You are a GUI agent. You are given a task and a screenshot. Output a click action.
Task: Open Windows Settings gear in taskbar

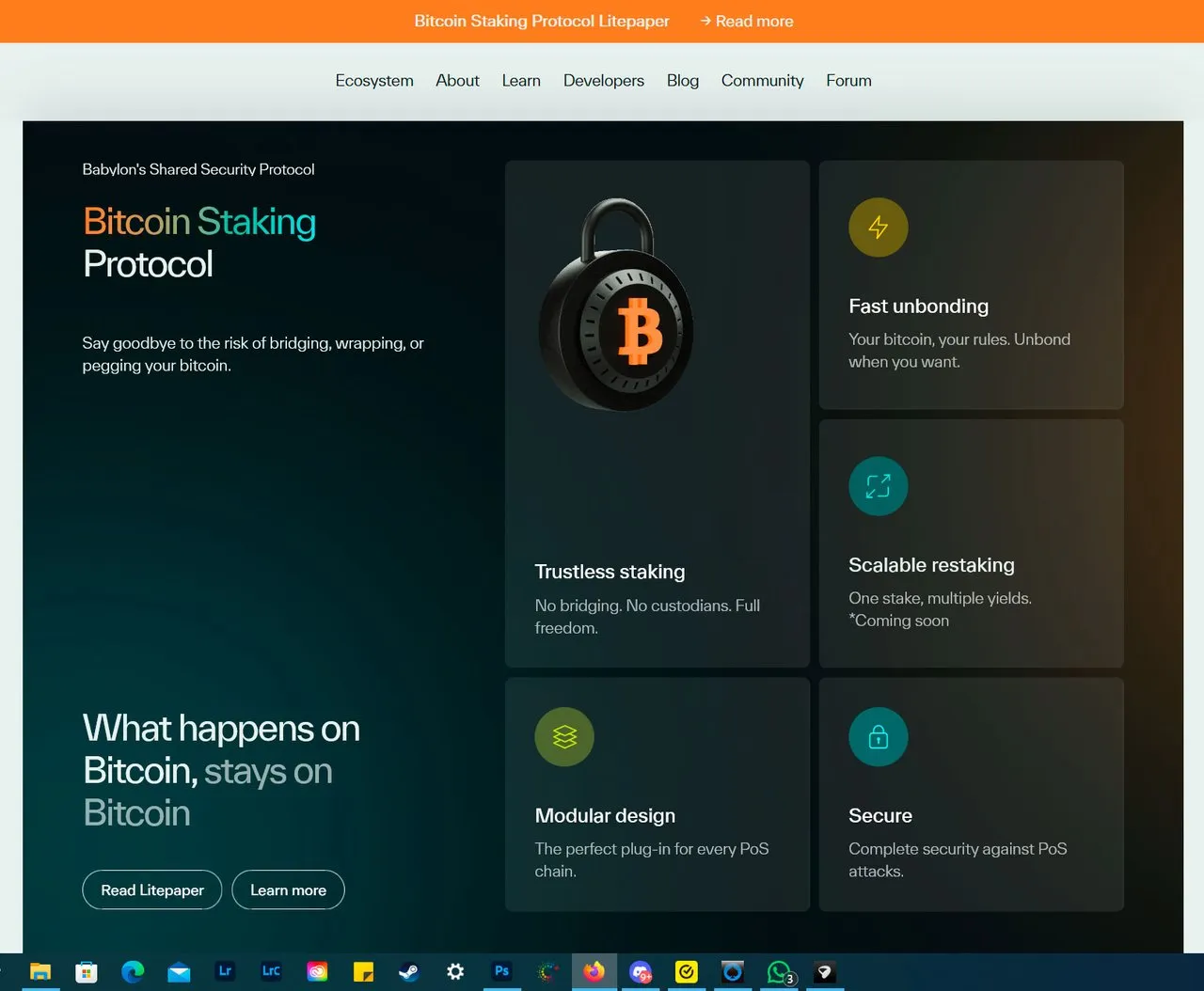pos(455,972)
